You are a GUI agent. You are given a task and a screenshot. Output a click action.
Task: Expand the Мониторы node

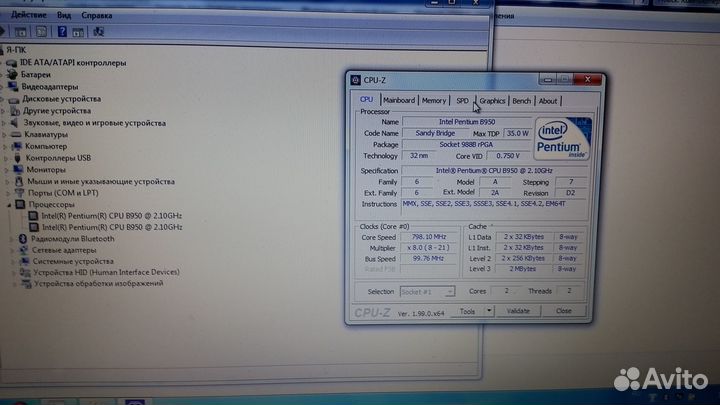[x=7, y=170]
